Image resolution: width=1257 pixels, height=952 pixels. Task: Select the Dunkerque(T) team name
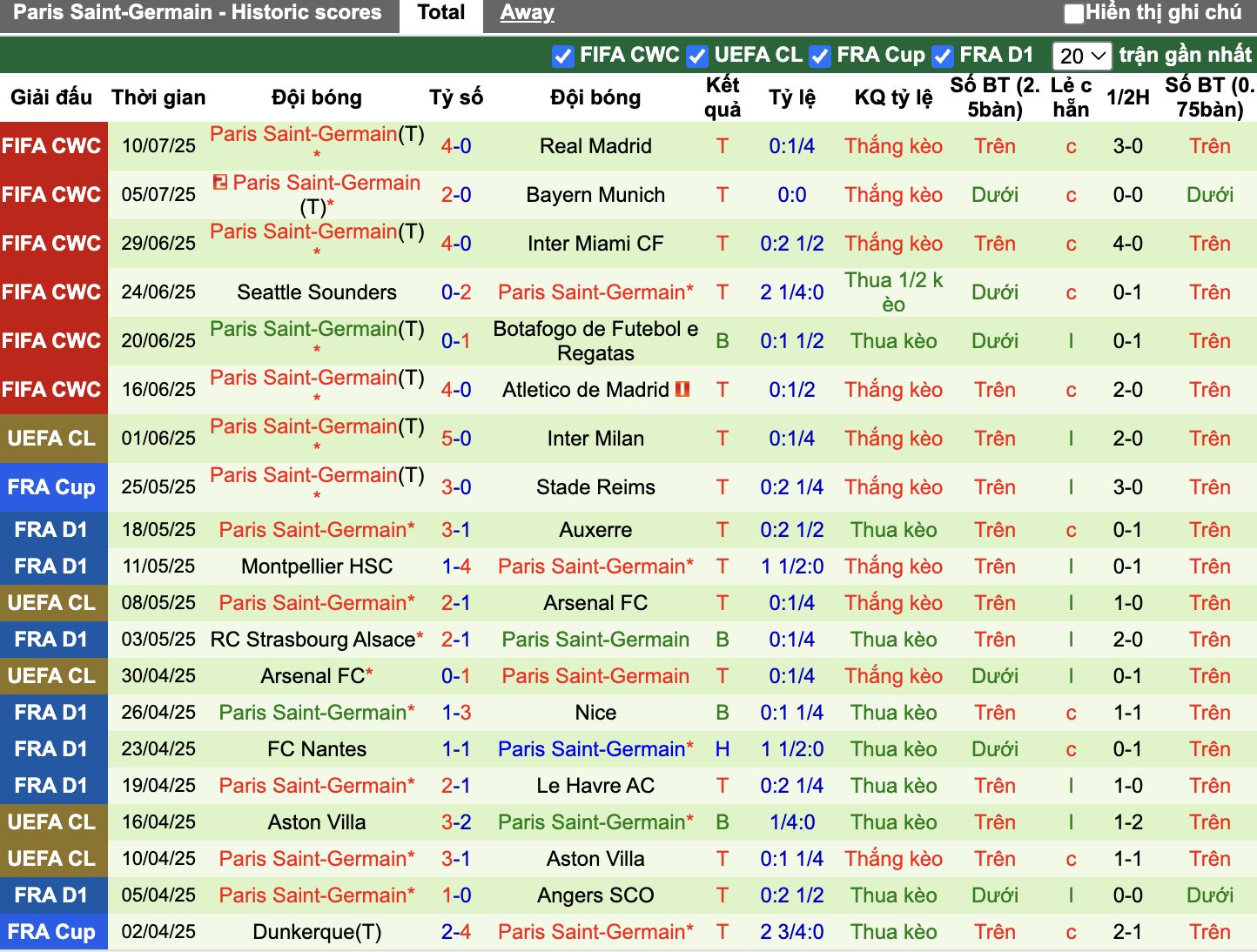[317, 931]
